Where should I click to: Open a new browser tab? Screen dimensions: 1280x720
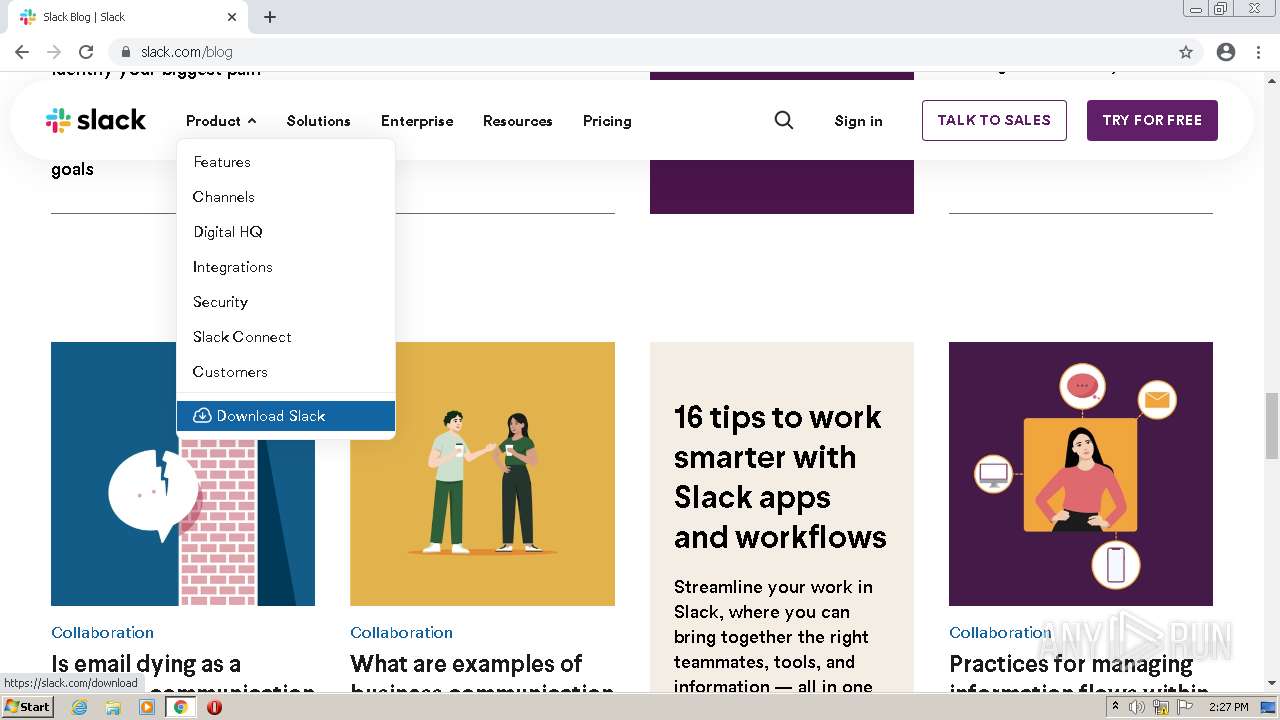pos(270,17)
